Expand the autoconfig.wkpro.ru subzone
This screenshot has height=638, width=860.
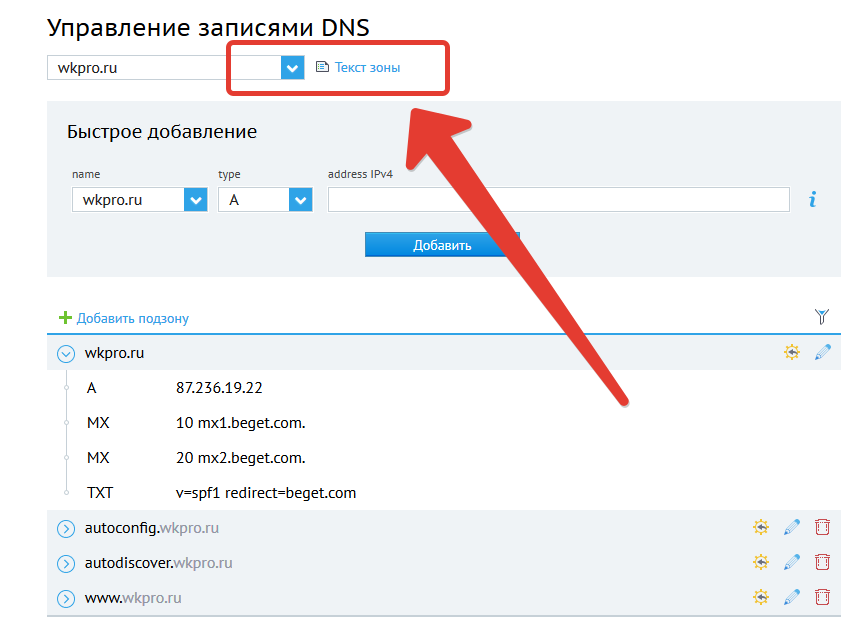(66, 529)
